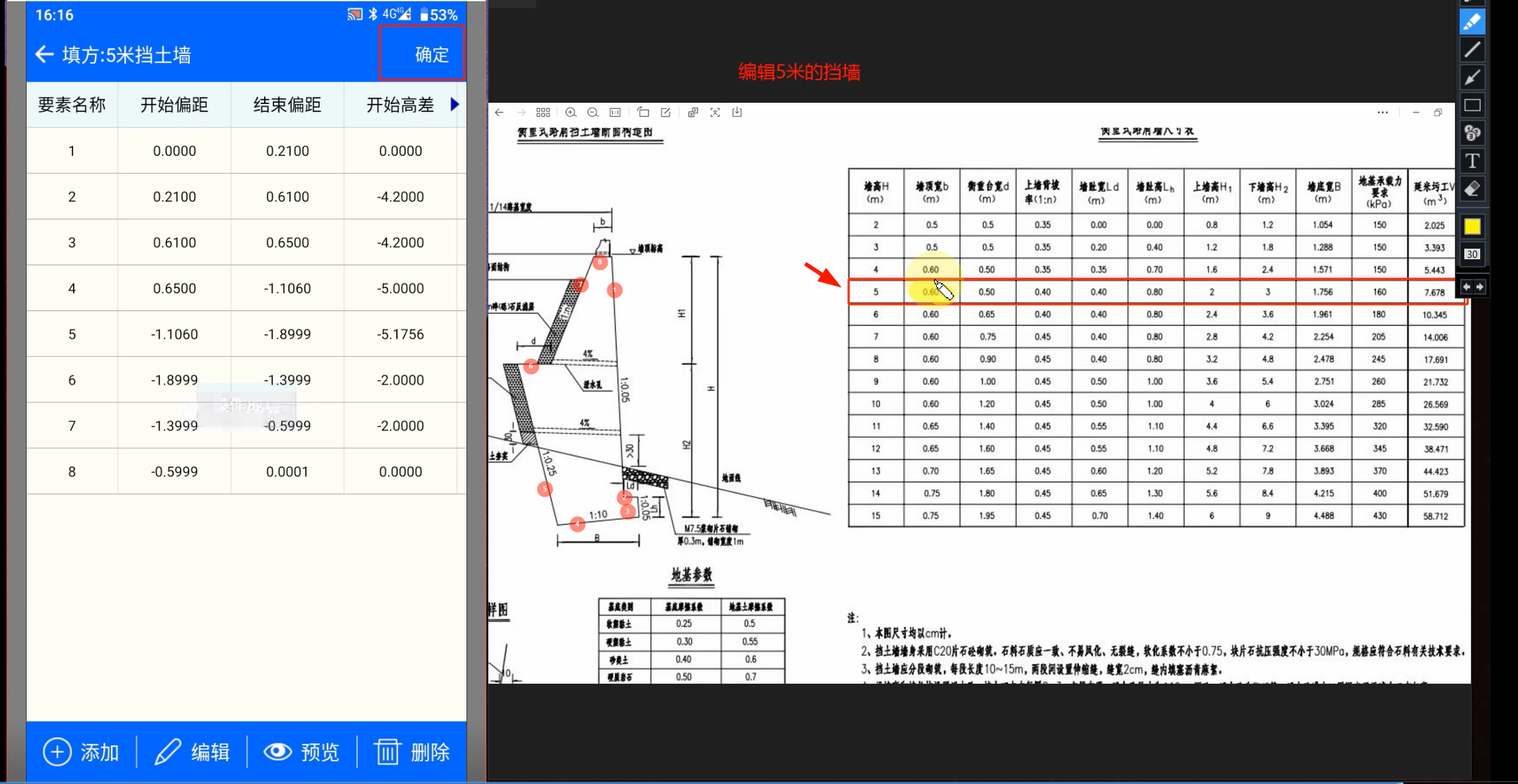Select the eraser tool
1518x784 pixels.
pyautogui.click(x=1472, y=189)
